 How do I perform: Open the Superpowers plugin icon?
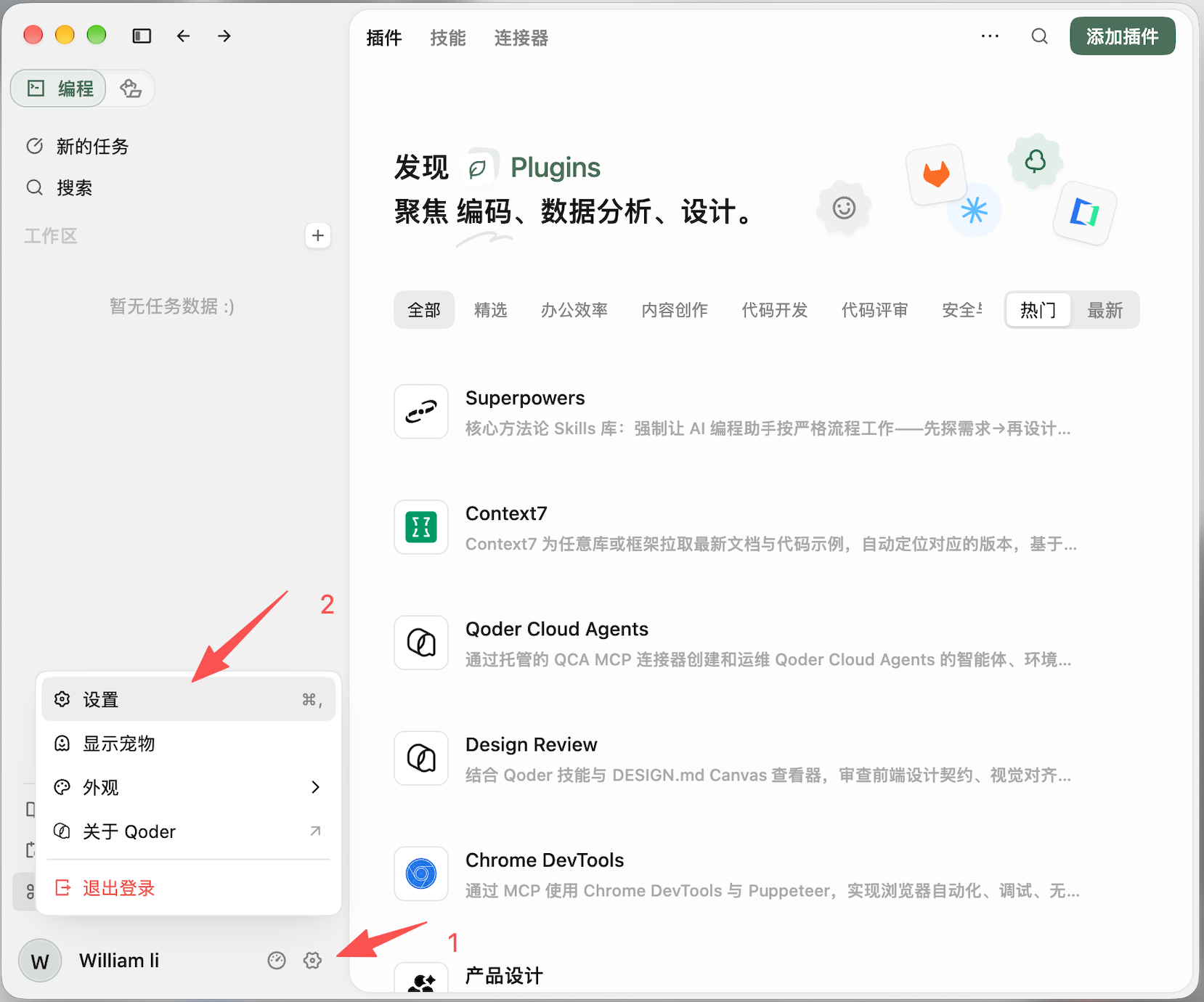click(421, 412)
